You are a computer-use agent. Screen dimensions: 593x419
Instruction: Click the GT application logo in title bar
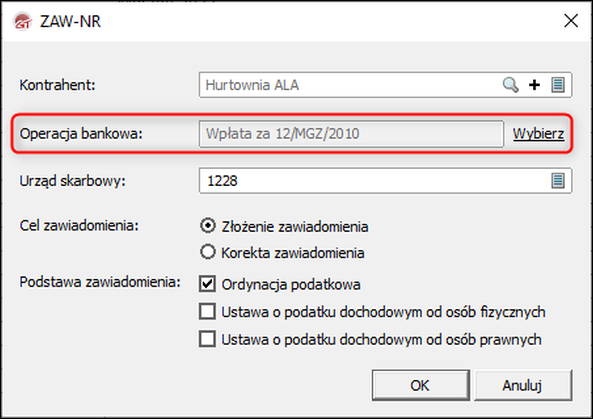coord(22,21)
